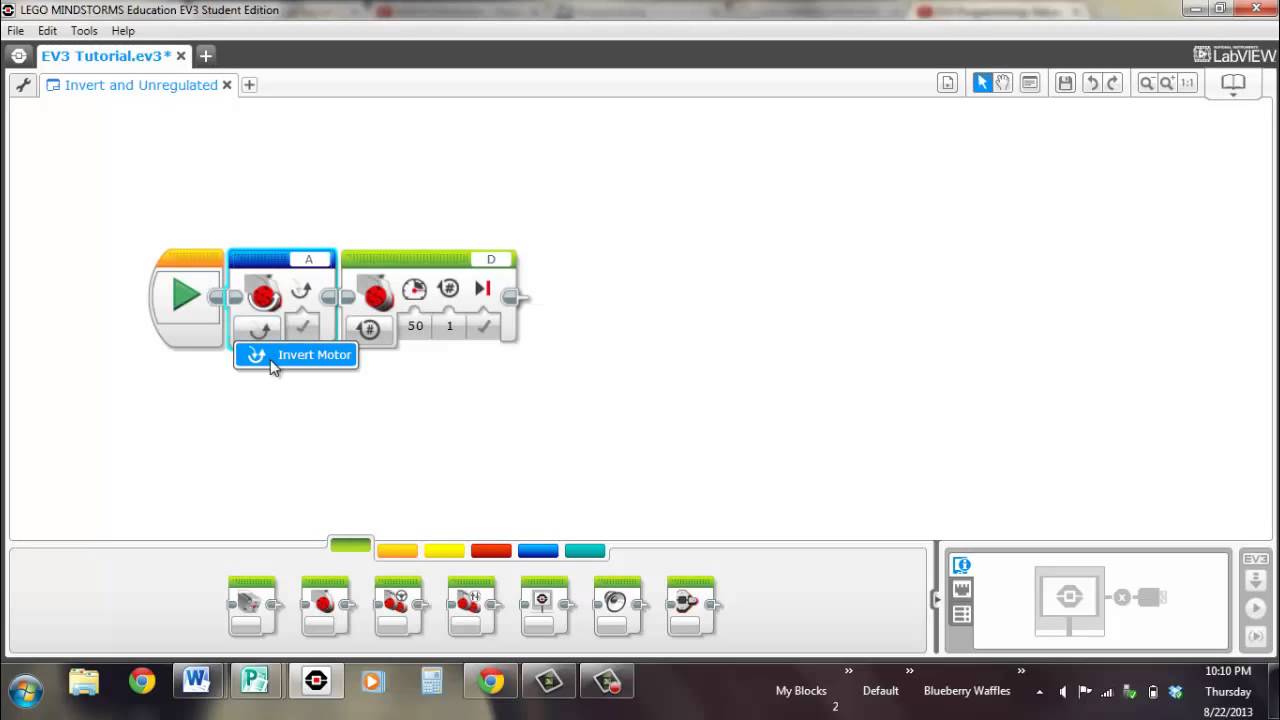Open mode selector on Invert Motor block
The width and height of the screenshot is (1280, 720).
pyautogui.click(x=259, y=329)
